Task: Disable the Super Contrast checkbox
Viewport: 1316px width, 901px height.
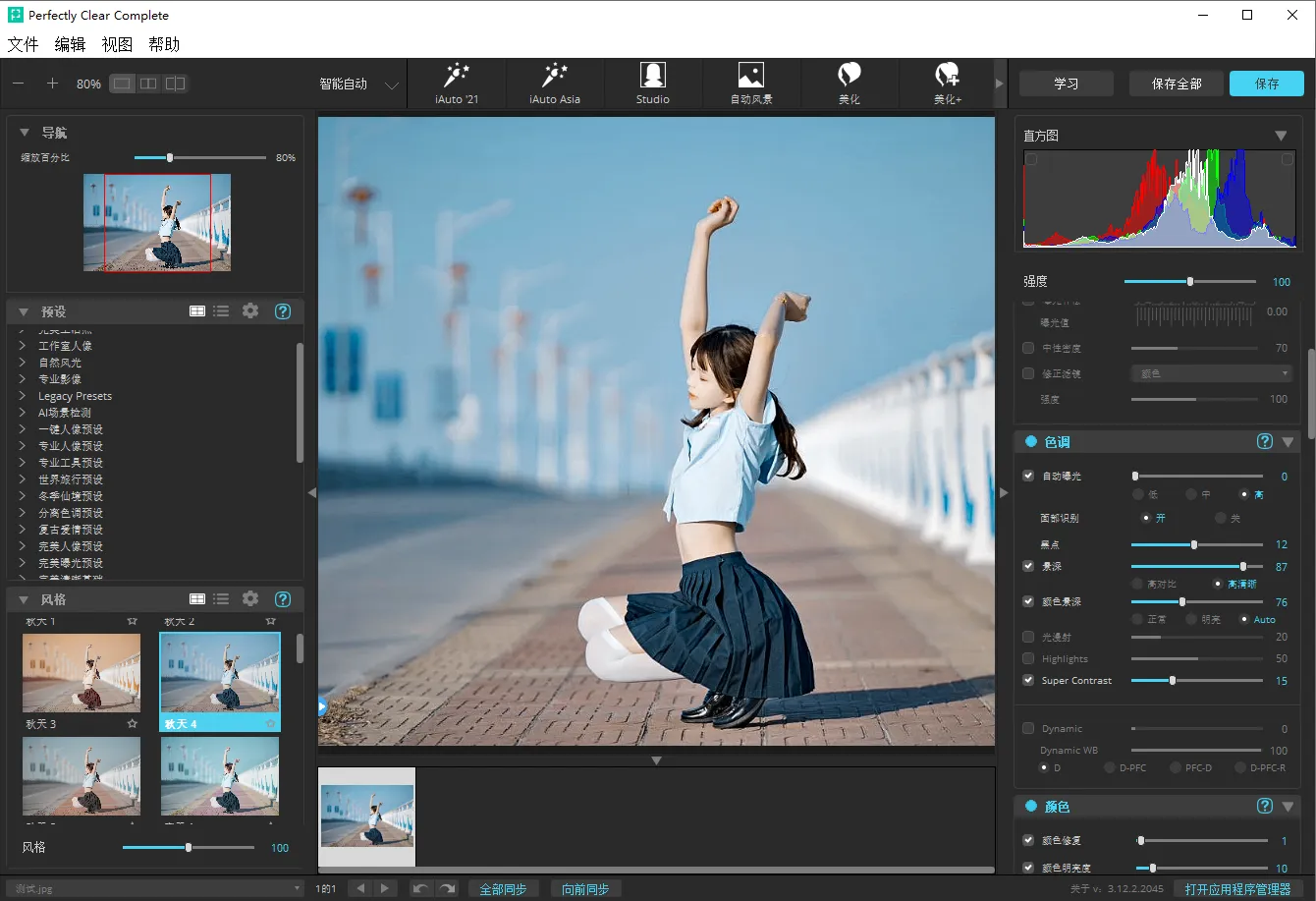Action: tap(1028, 680)
